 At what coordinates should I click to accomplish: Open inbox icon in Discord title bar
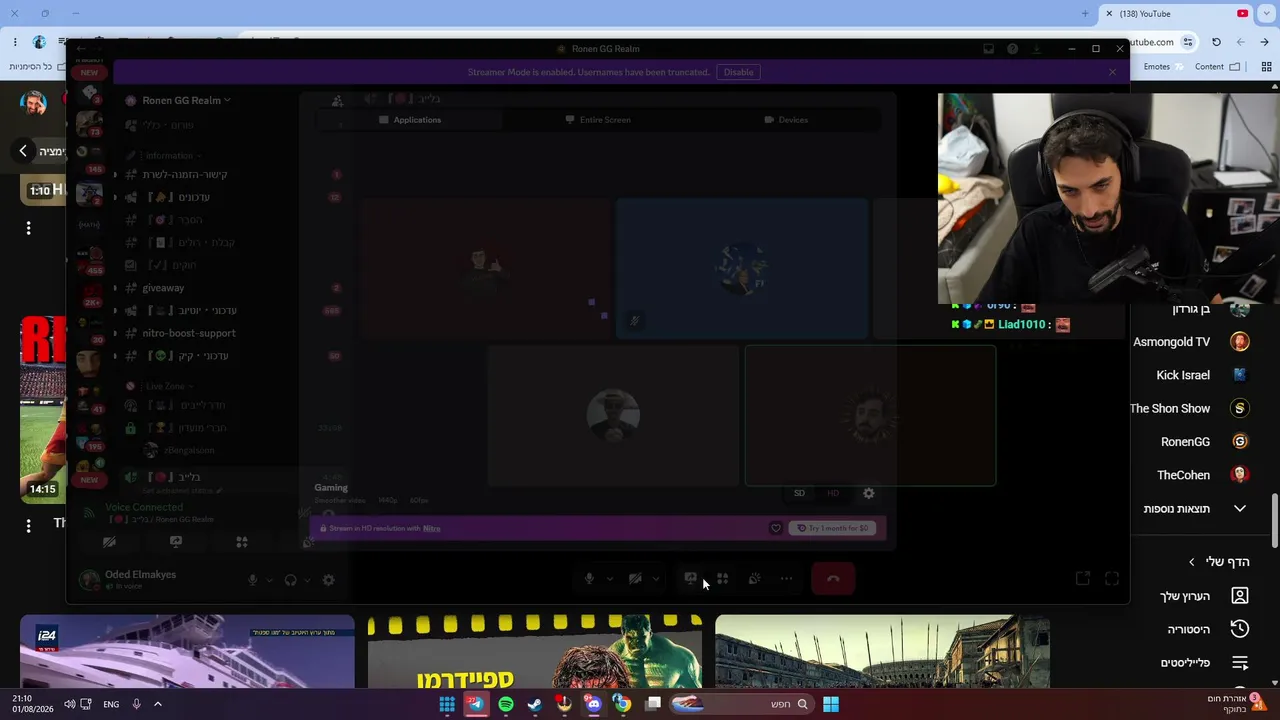(989, 49)
